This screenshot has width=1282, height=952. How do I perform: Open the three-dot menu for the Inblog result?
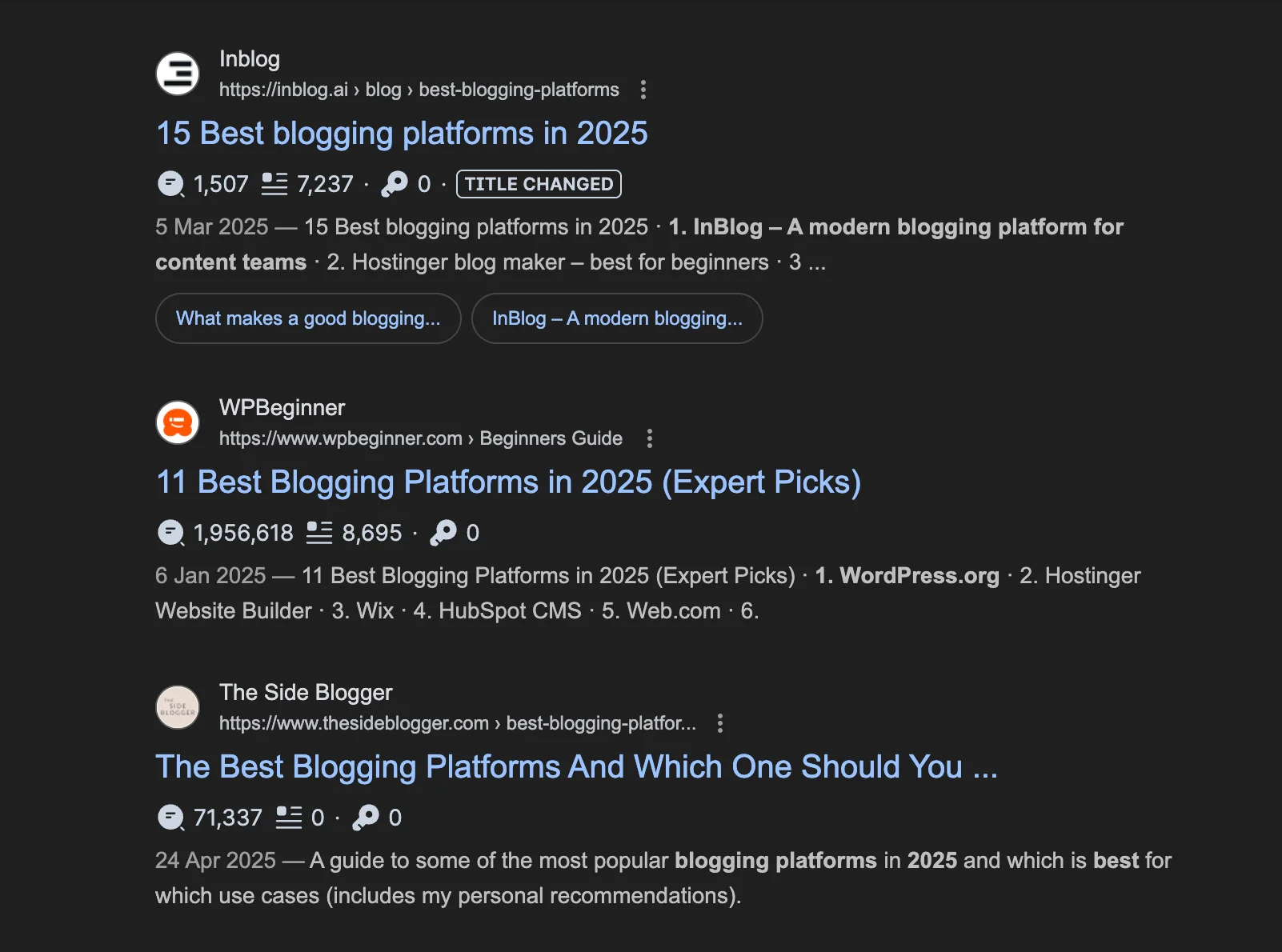643,90
